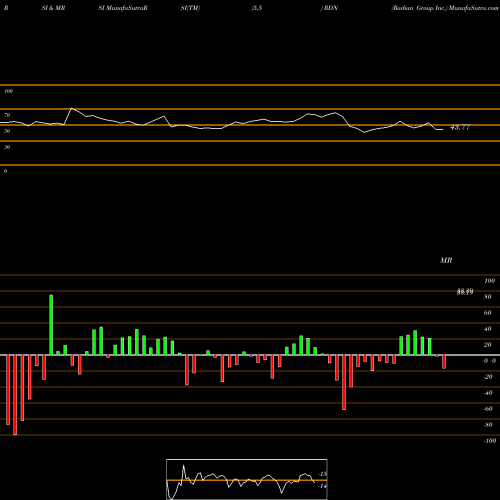Open the mini price chart thumbnail at bottom
Screen dimensions: 500x500
coord(247,479)
